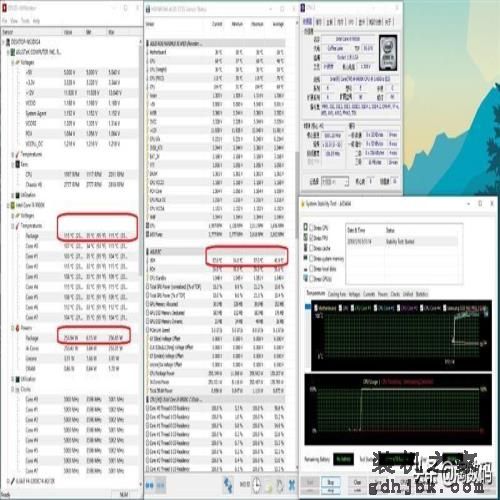Viewport: 500px width, 500px height.
Task: Toggle the Stress FPU checkbox
Action: [x=312, y=238]
